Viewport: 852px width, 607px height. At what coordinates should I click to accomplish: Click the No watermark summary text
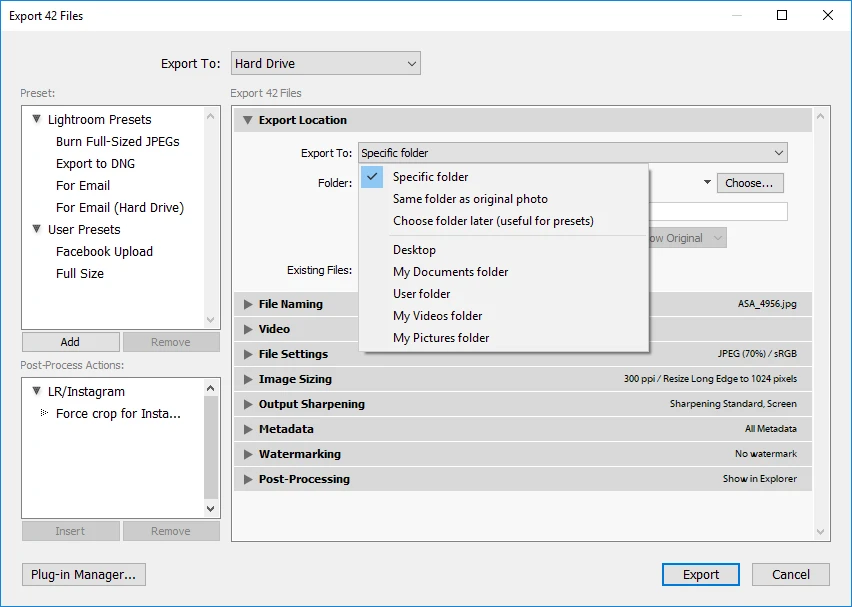tap(766, 454)
